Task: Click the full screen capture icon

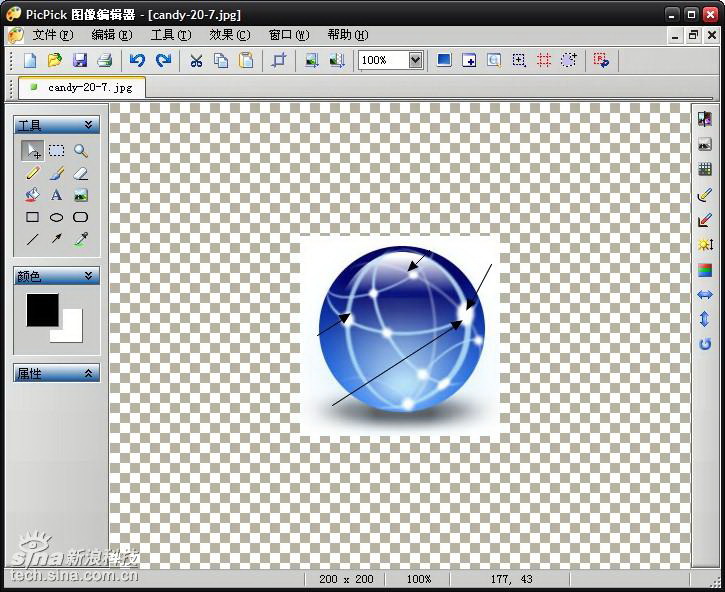Action: (x=444, y=60)
